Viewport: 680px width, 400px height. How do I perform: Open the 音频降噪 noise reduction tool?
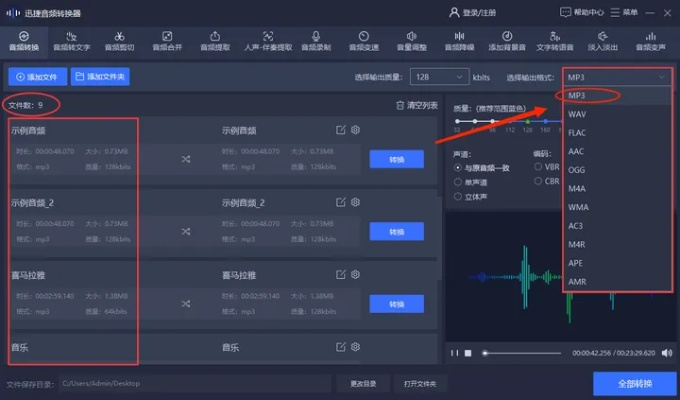coord(459,42)
